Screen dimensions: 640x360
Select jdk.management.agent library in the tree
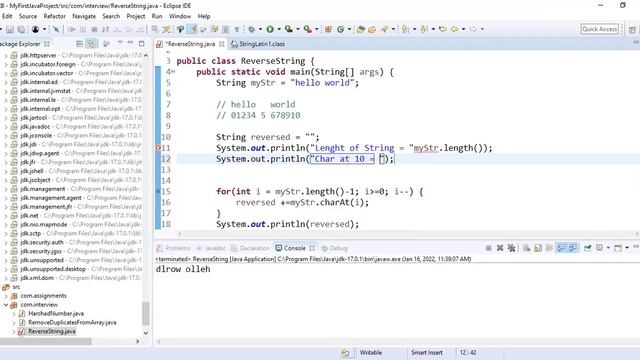[51, 198]
